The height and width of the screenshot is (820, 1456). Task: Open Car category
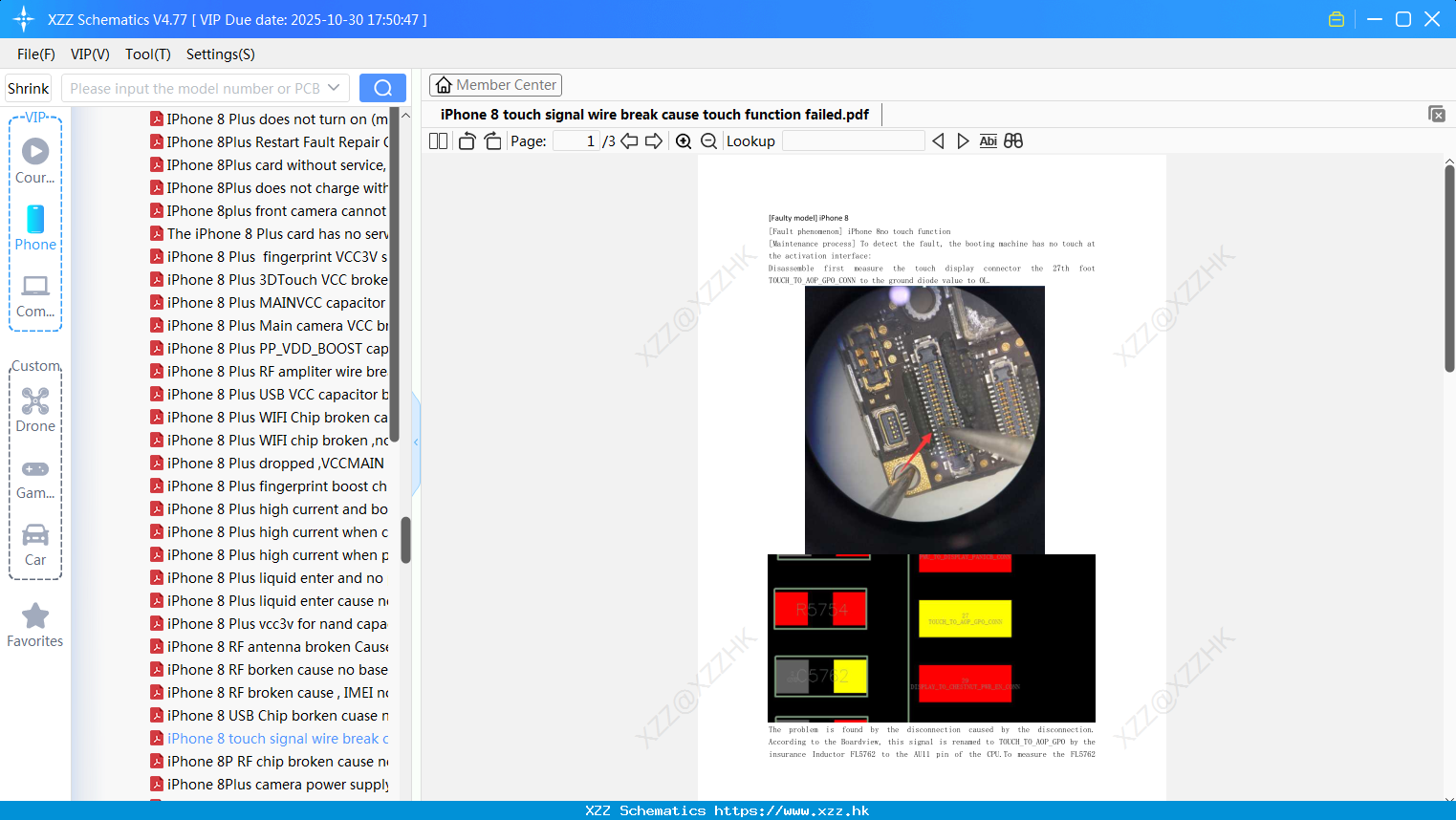pyautogui.click(x=35, y=545)
